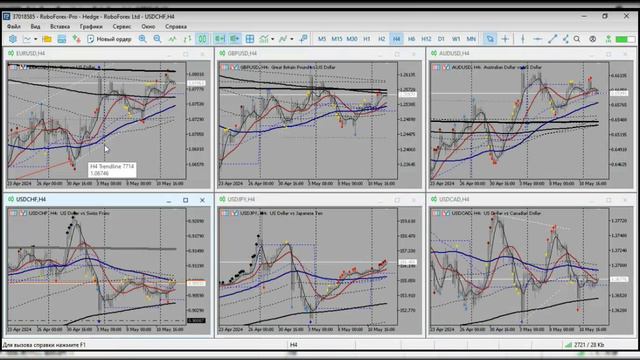Click the tile windows grid icon
The image size is (640, 360).
tap(250, 39)
